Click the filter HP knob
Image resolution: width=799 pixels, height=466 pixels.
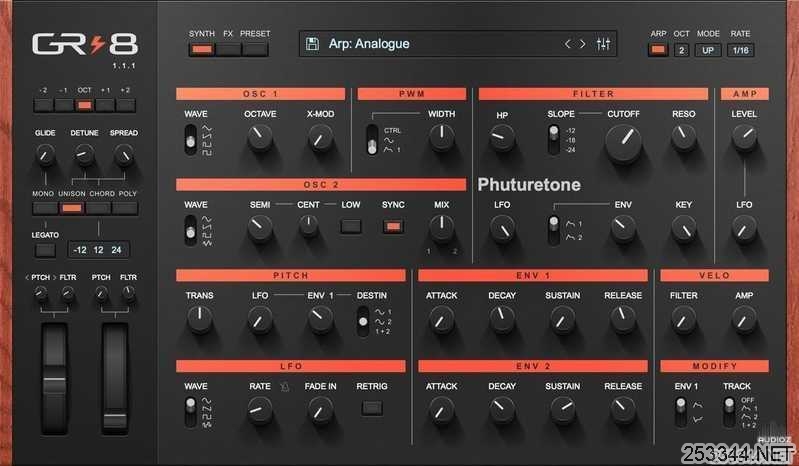click(x=502, y=138)
